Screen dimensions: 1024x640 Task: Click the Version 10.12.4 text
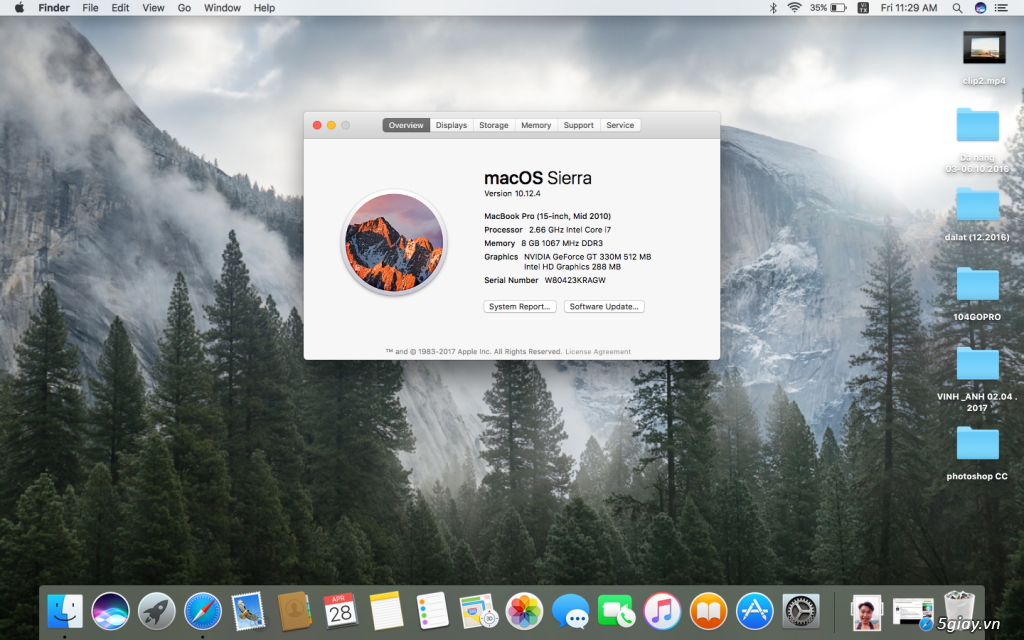[x=512, y=193]
